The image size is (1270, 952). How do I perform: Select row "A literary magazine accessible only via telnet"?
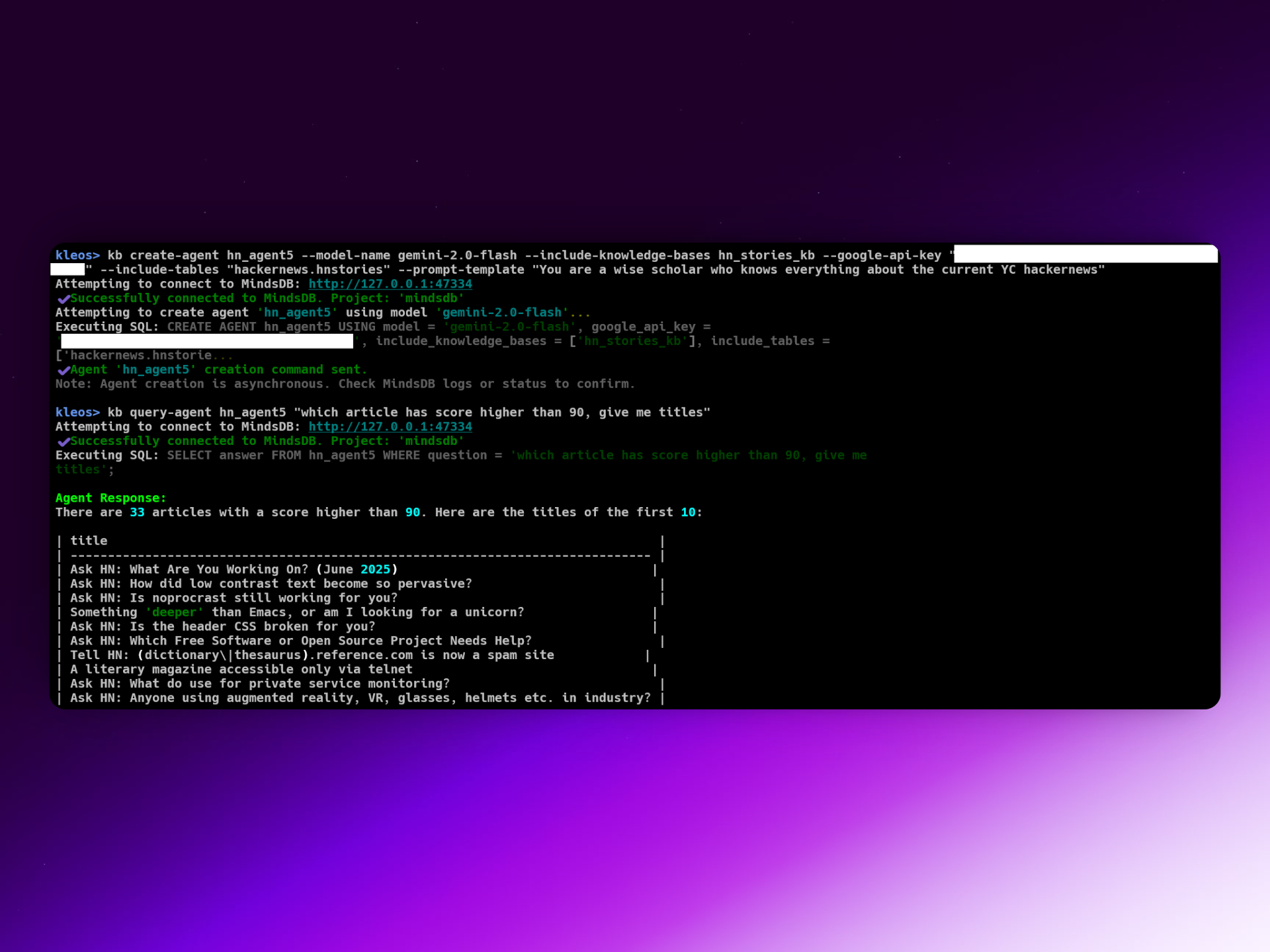click(357, 670)
